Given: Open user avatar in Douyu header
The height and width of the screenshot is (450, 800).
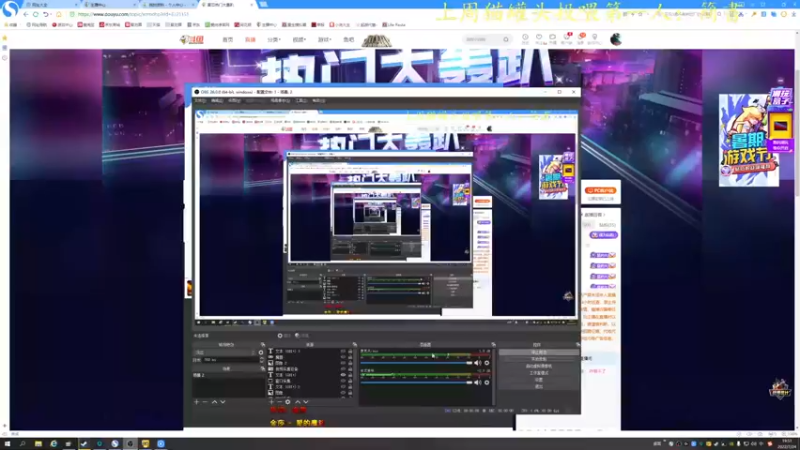Looking at the screenshot, I should [x=616, y=39].
